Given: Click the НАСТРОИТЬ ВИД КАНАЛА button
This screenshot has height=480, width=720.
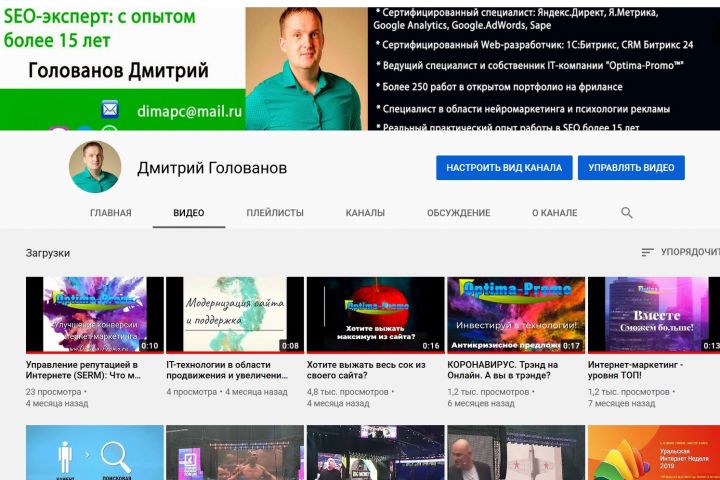Looking at the screenshot, I should 504,168.
